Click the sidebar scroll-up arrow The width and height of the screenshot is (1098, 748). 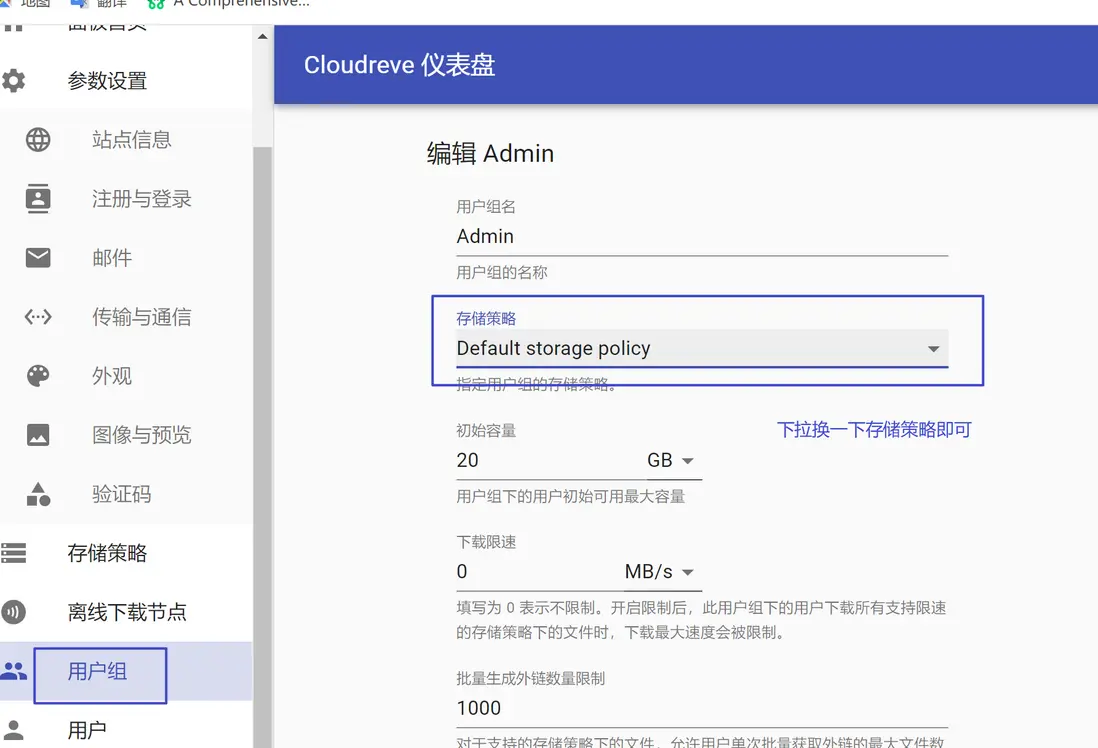(263, 36)
